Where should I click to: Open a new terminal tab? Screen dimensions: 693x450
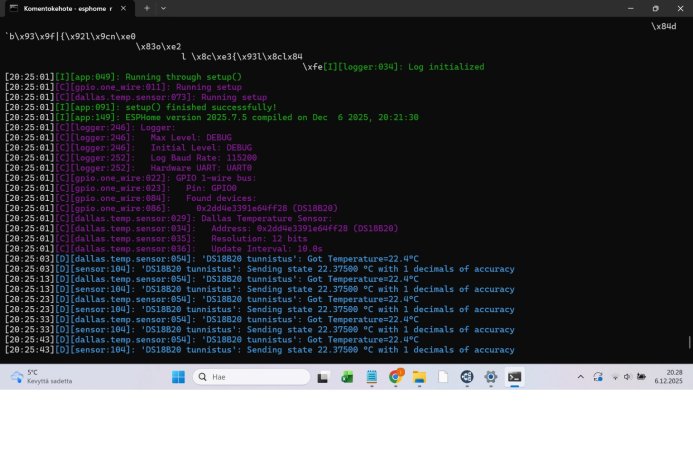pyautogui.click(x=146, y=7)
